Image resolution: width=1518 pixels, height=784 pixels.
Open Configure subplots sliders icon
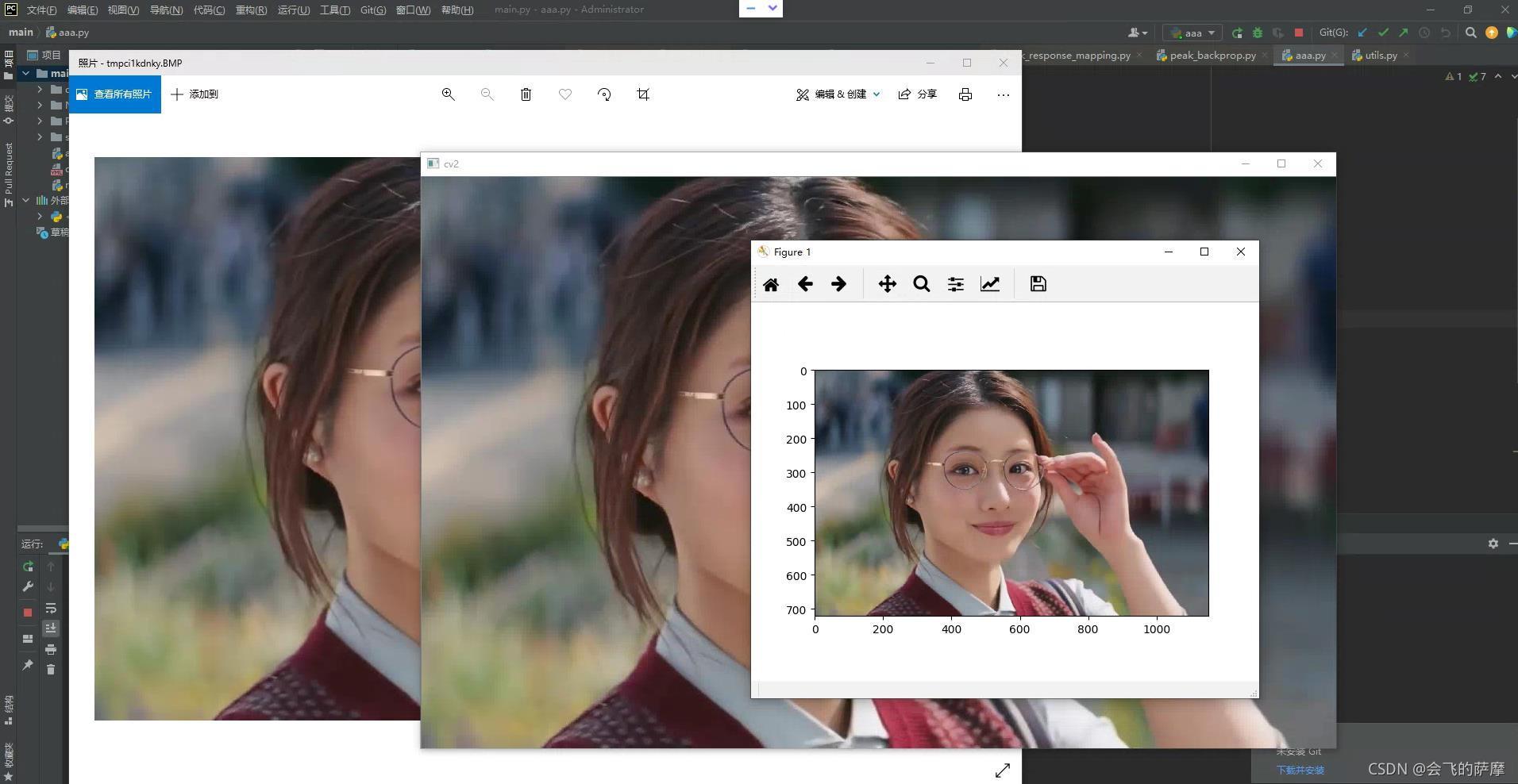click(x=955, y=284)
